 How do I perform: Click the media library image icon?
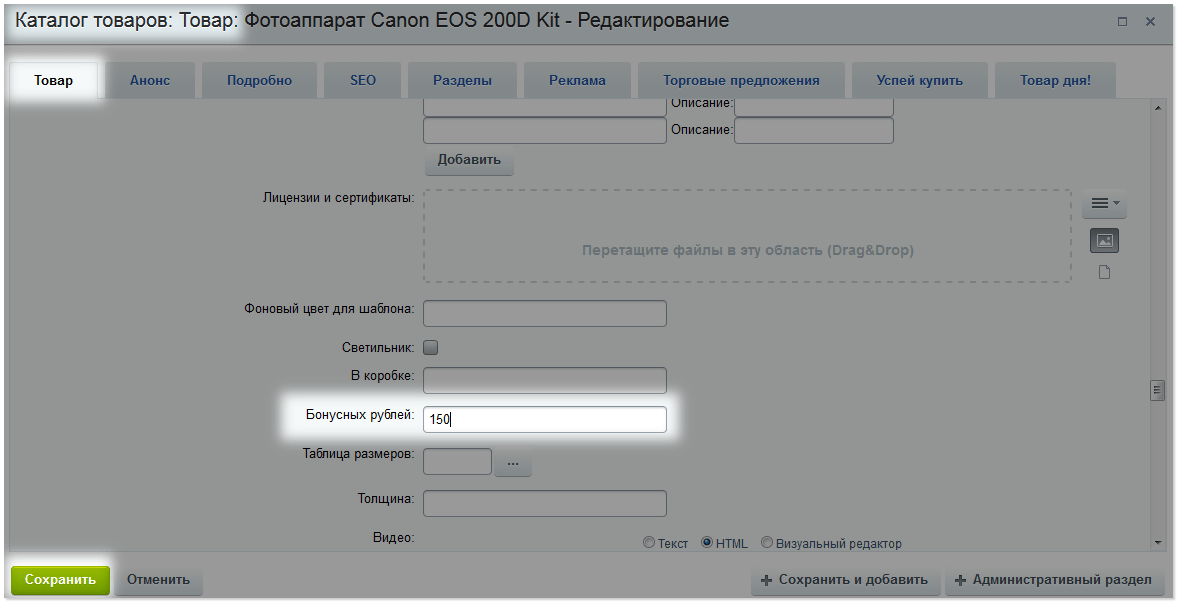pos(1104,240)
